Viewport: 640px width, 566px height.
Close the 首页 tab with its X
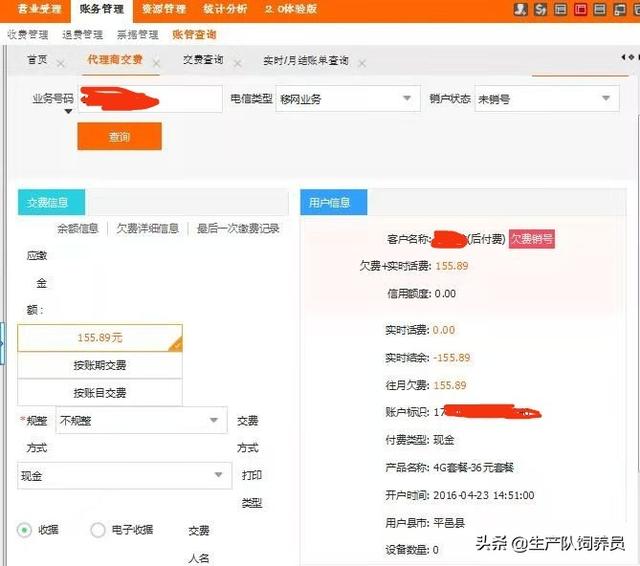[61, 64]
